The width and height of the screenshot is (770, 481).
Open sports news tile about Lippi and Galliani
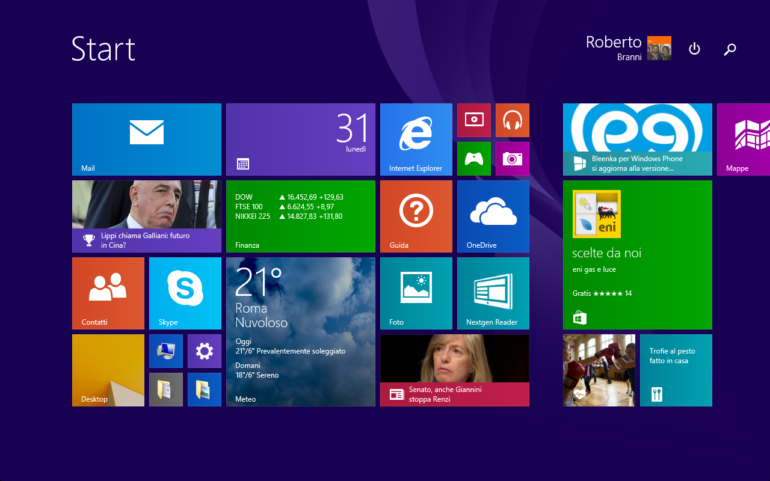point(146,216)
